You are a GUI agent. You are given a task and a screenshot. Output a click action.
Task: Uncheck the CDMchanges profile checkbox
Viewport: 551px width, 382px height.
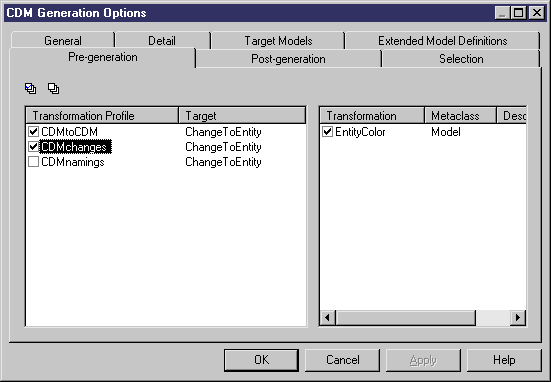[33, 147]
